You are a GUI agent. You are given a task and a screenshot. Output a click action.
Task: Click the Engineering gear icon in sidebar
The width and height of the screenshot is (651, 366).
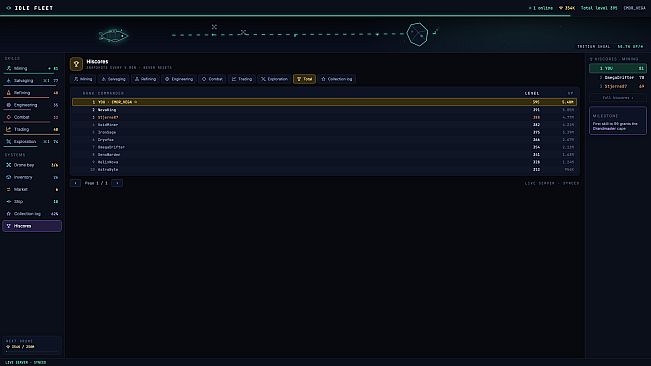pos(9,105)
